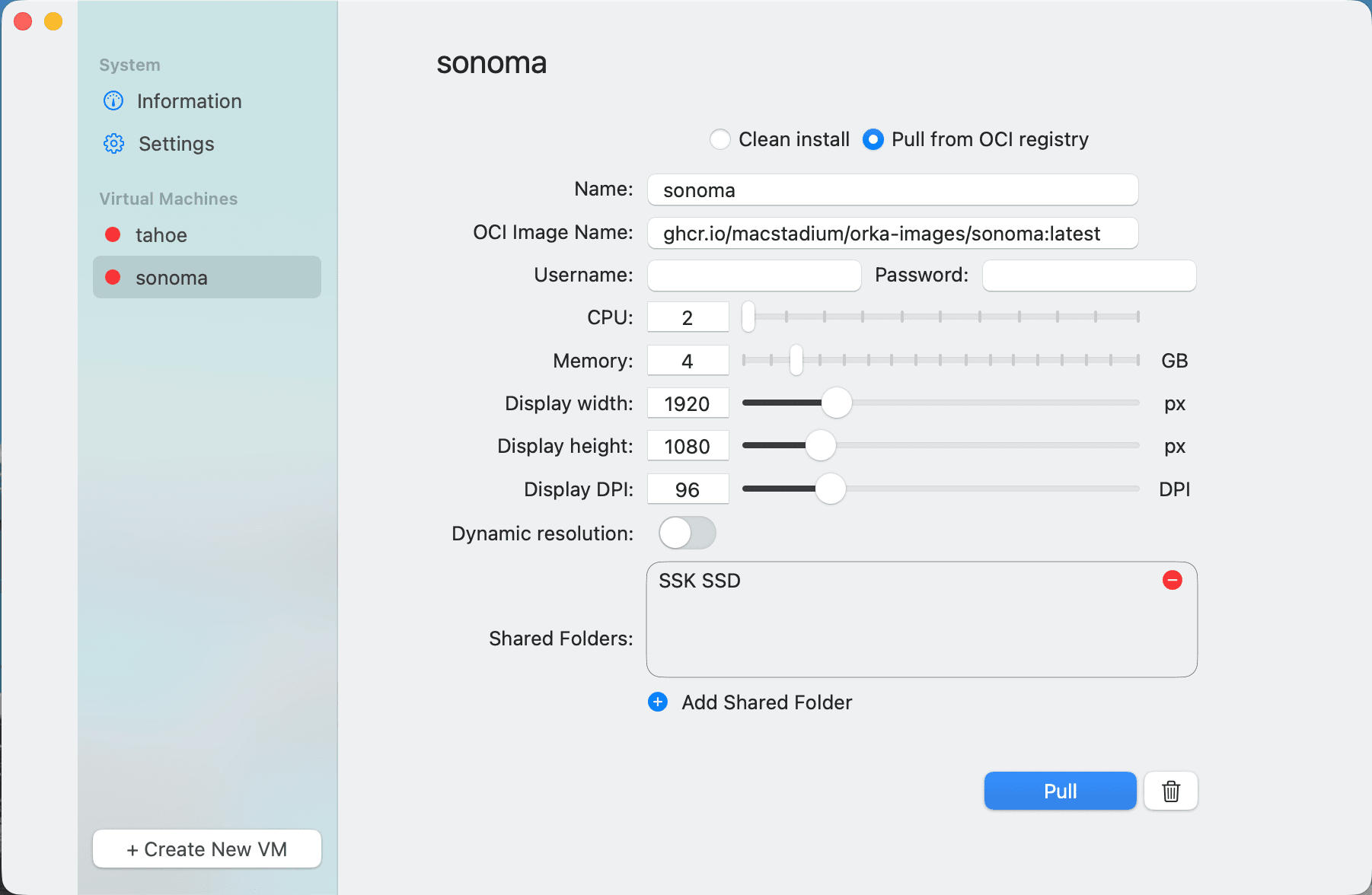This screenshot has height=895, width=1372.
Task: Click into the Password field
Action: pos(1089,276)
